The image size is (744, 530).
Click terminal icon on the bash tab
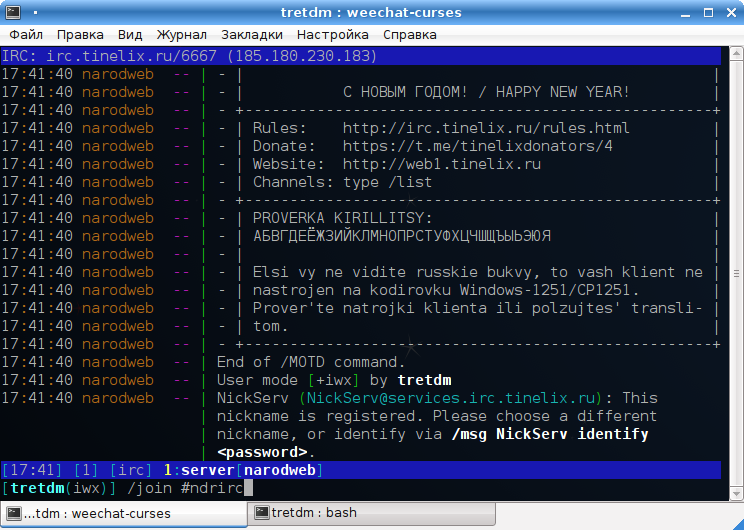260,513
